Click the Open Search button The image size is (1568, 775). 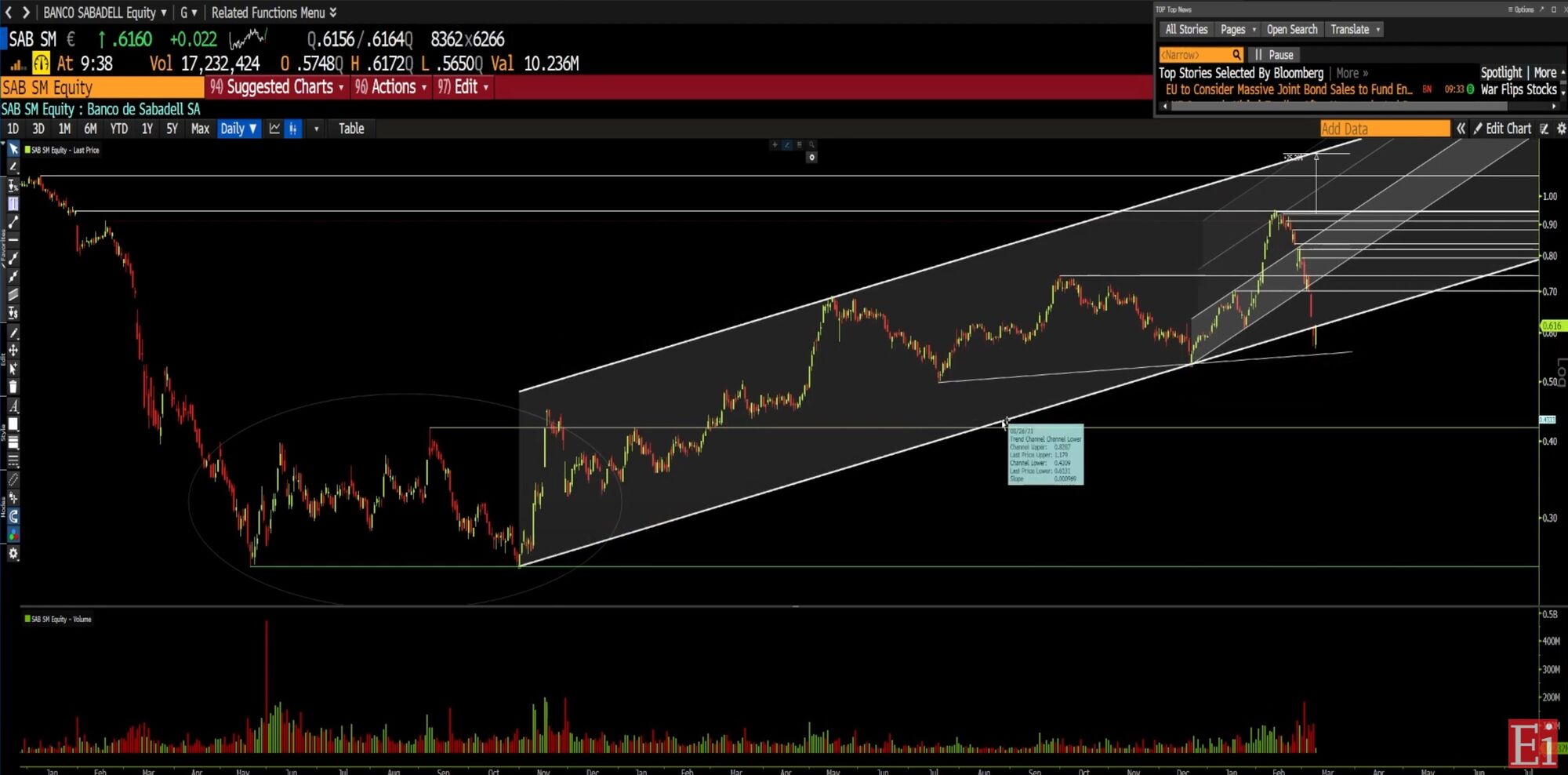point(1292,30)
